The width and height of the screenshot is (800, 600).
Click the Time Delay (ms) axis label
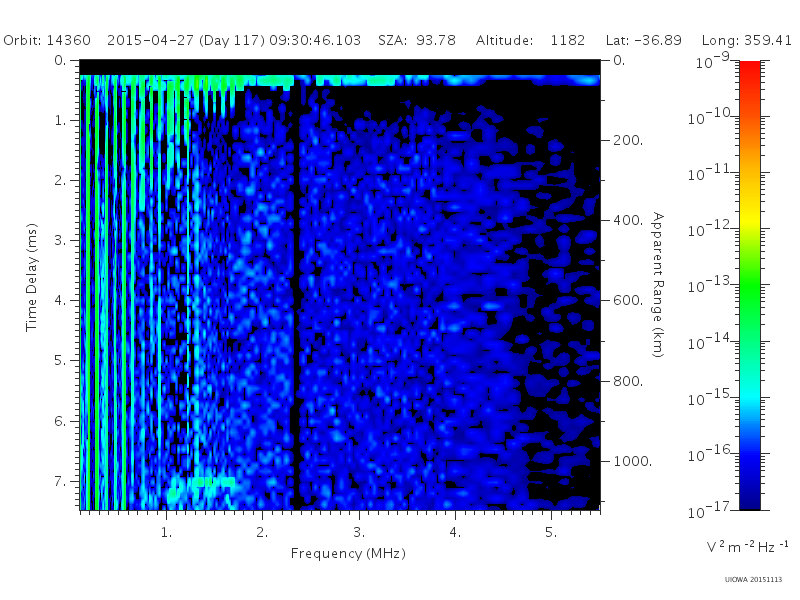point(32,277)
